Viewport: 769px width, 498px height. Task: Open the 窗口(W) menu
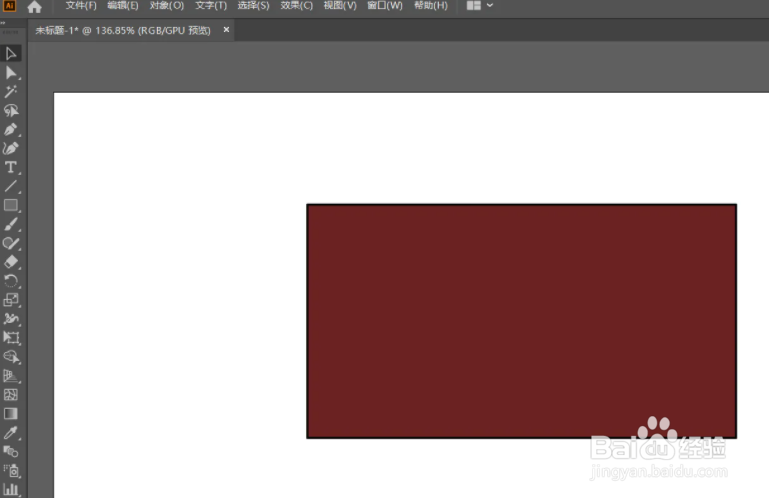coord(385,6)
